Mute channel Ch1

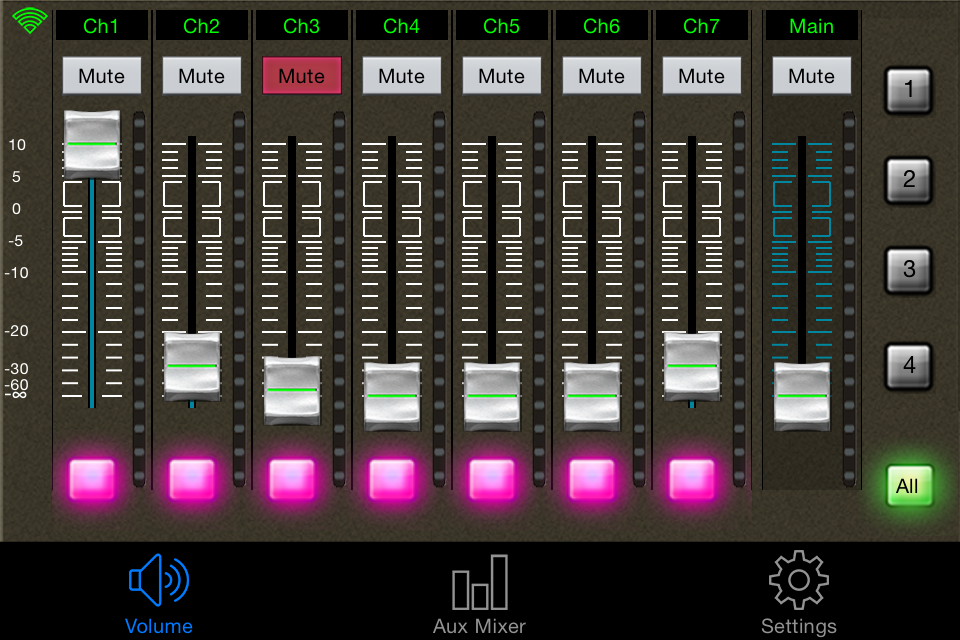(x=102, y=76)
